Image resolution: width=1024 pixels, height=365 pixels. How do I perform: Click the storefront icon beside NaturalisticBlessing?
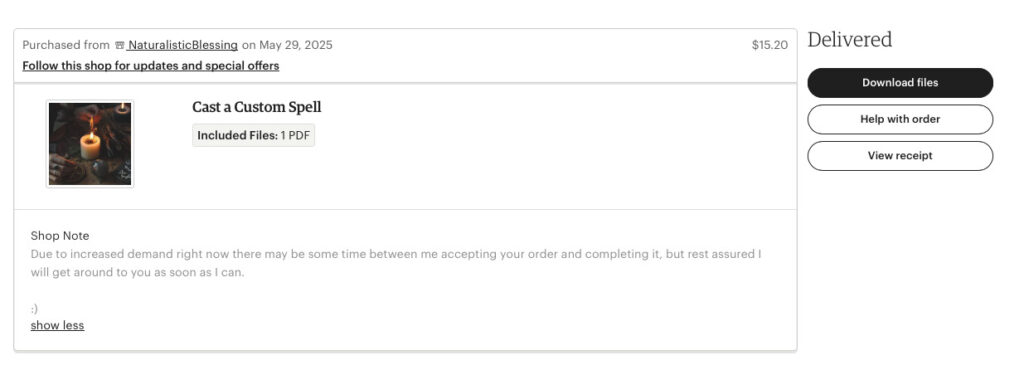coord(120,46)
